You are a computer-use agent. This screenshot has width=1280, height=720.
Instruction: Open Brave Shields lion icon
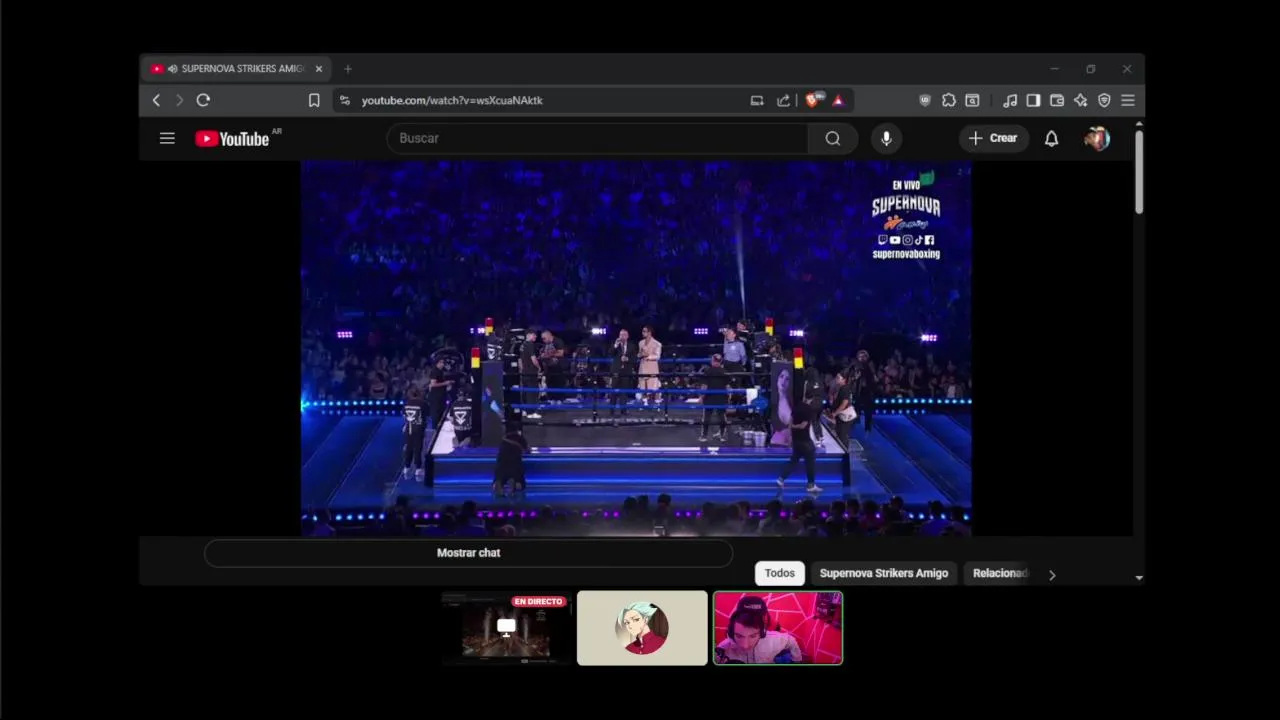[x=813, y=100]
